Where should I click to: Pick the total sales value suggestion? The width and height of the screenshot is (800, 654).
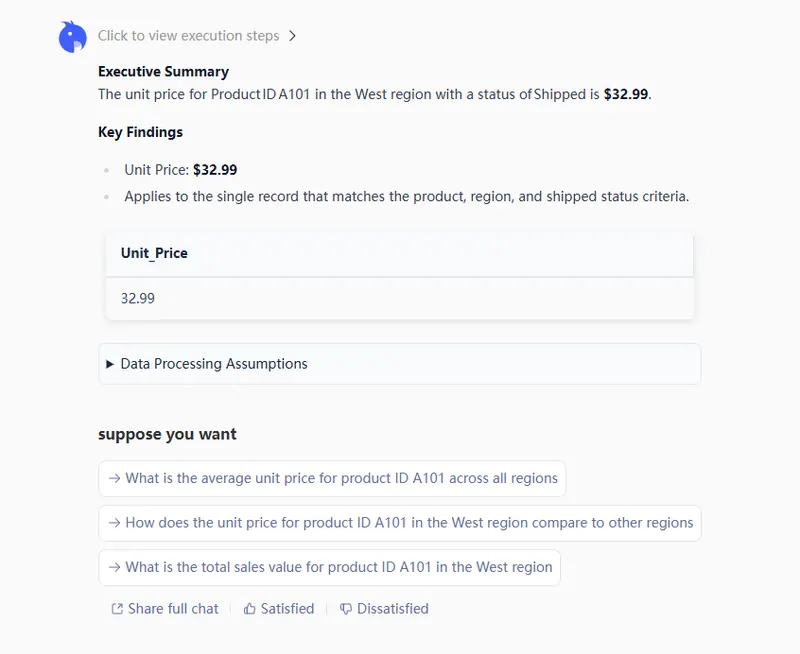[x=338, y=567]
